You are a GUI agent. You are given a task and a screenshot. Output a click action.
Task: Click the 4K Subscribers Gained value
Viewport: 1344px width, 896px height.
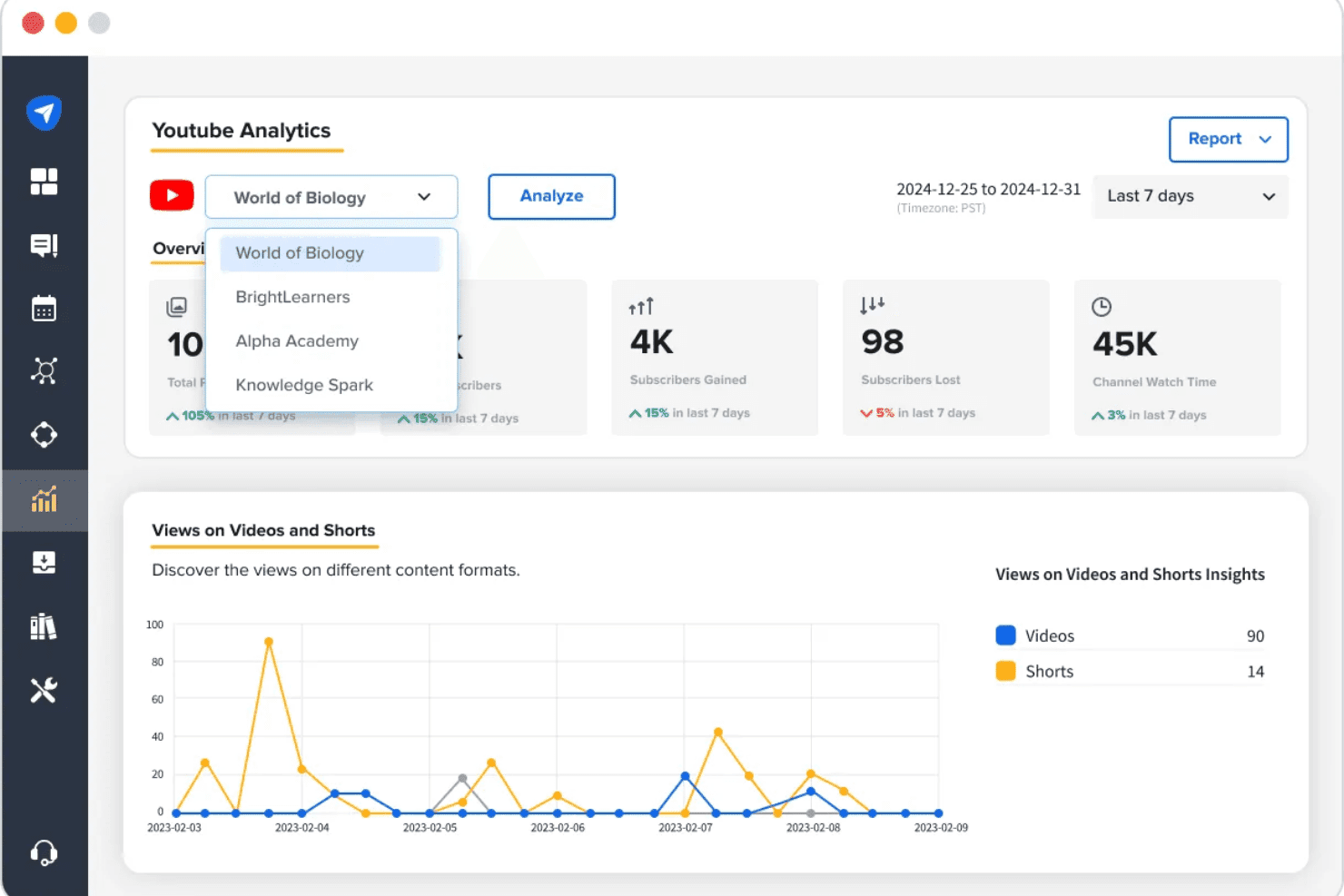pos(652,342)
